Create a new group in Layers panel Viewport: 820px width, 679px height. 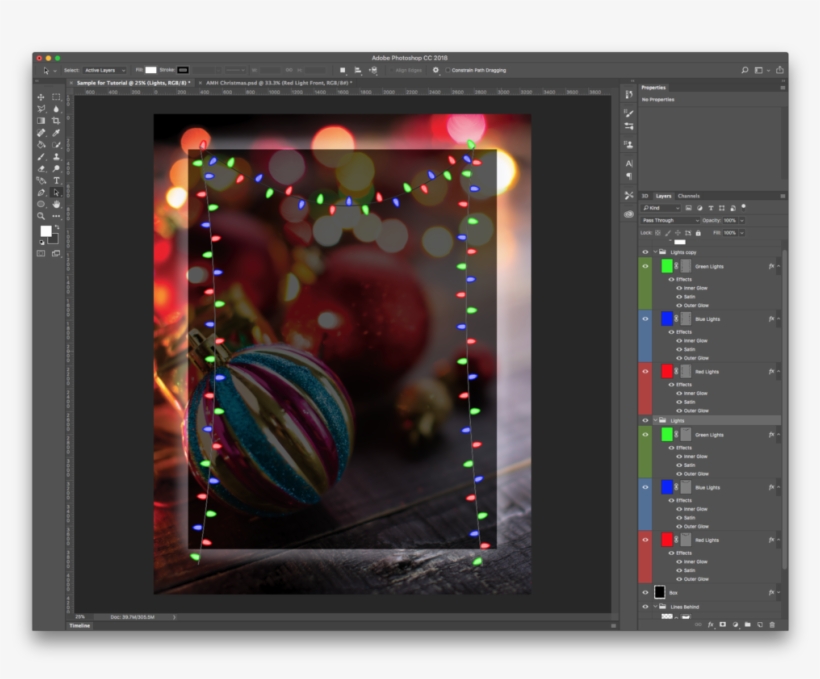point(747,624)
